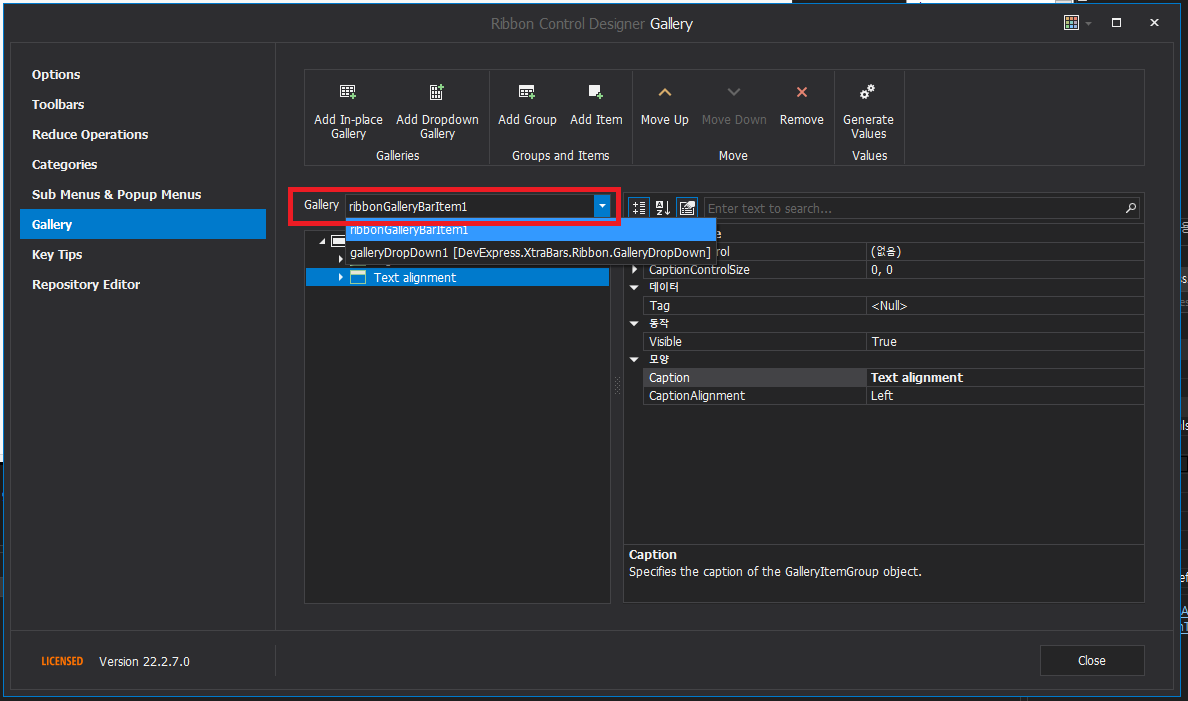This screenshot has width=1188, height=701.
Task: Select the Caption property row name
Action: click(755, 377)
